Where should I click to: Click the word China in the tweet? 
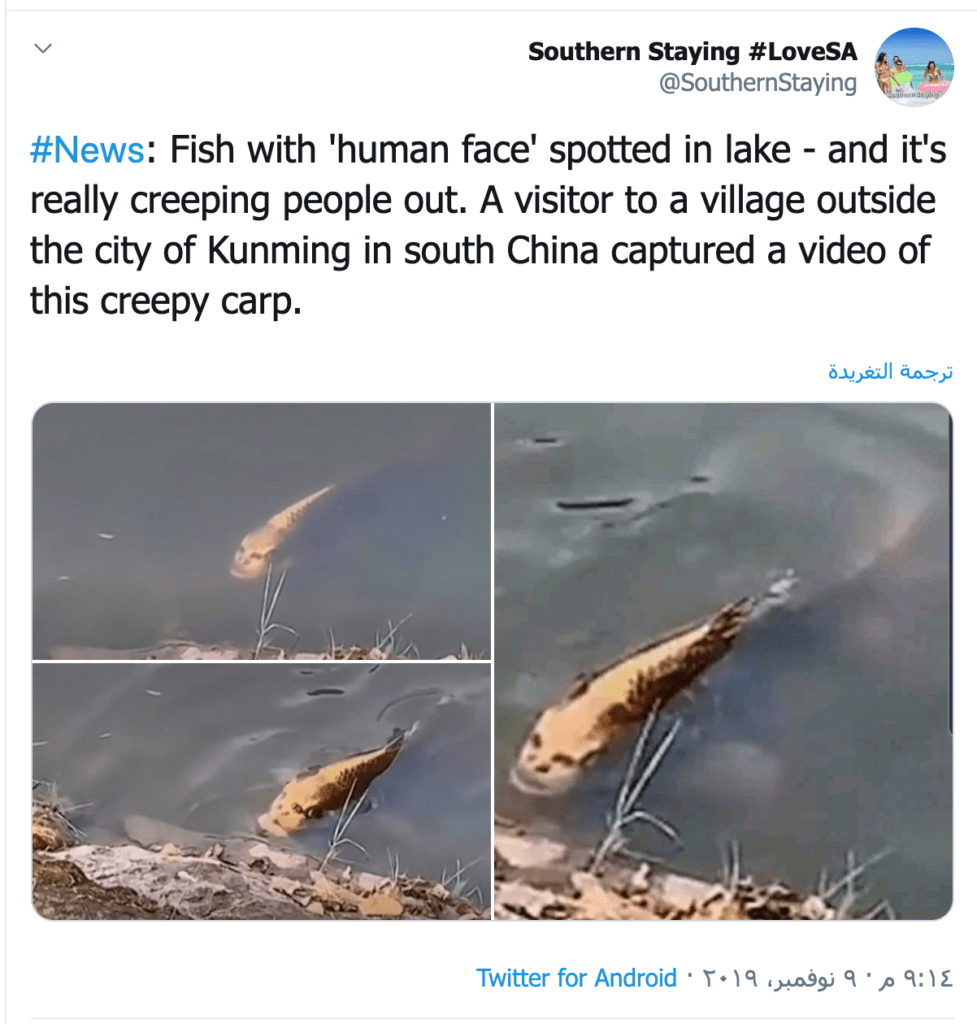[553, 251]
